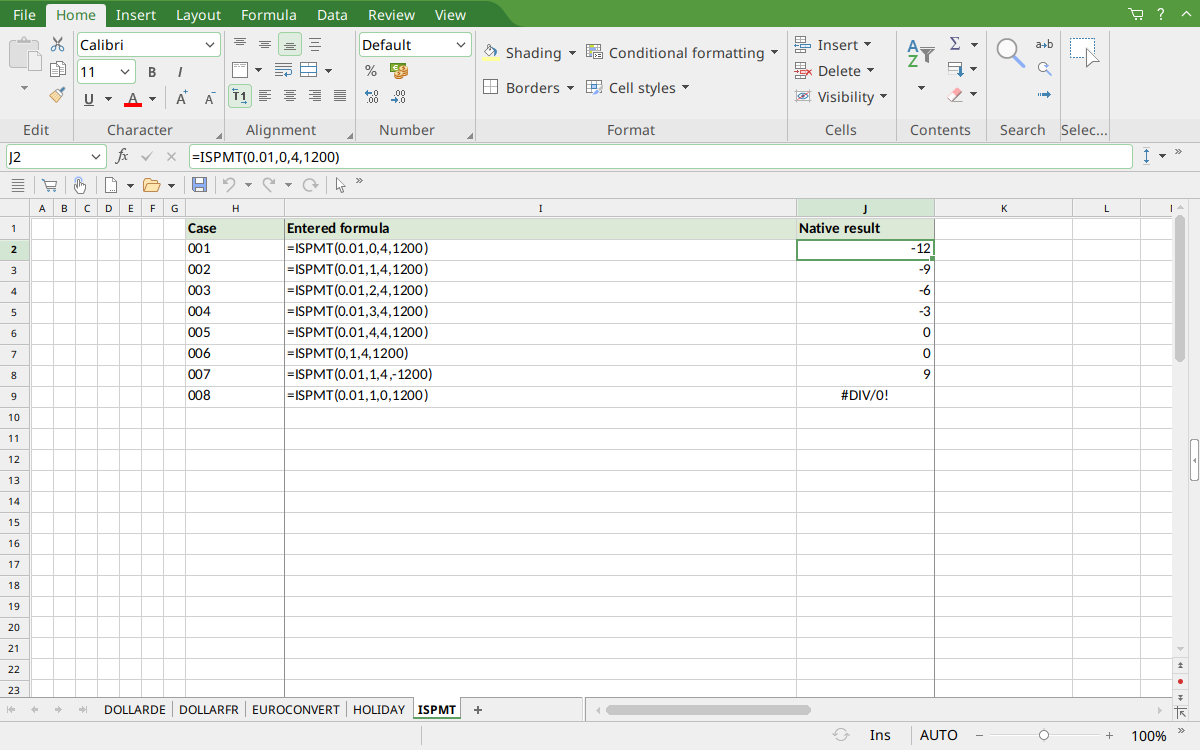
Task: Open the Default number format dropdown
Action: (x=461, y=45)
